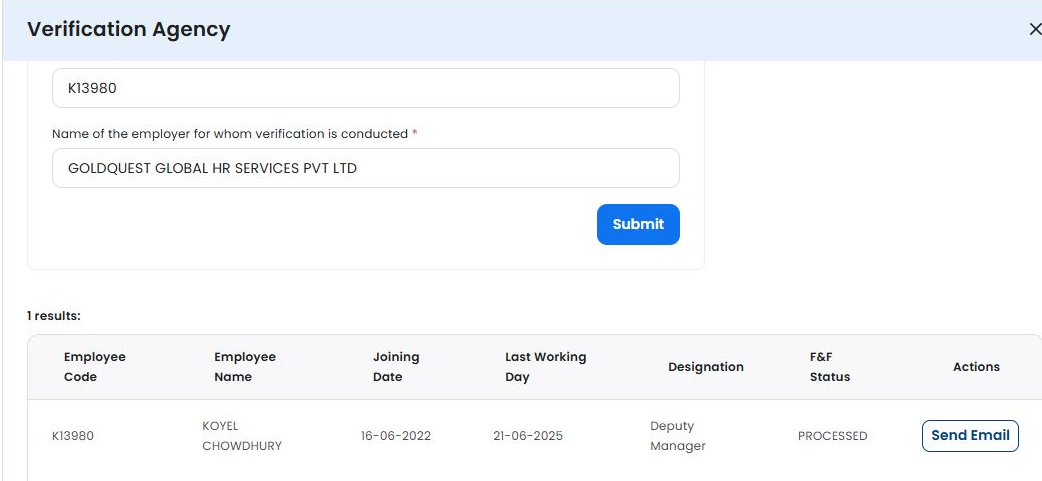Close the Verification Agency dialog
This screenshot has height=481, width=1042.
pos(1034,30)
